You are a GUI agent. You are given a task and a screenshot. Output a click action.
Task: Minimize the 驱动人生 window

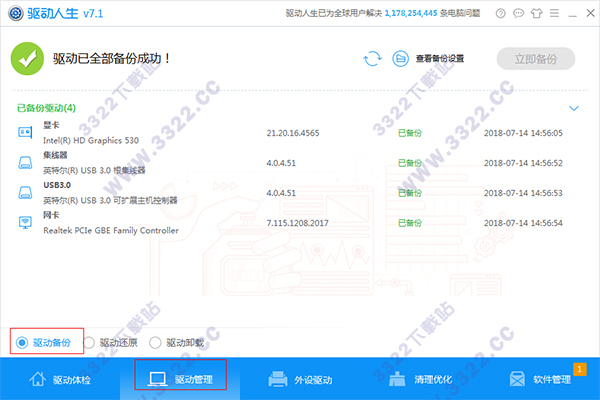572,14
